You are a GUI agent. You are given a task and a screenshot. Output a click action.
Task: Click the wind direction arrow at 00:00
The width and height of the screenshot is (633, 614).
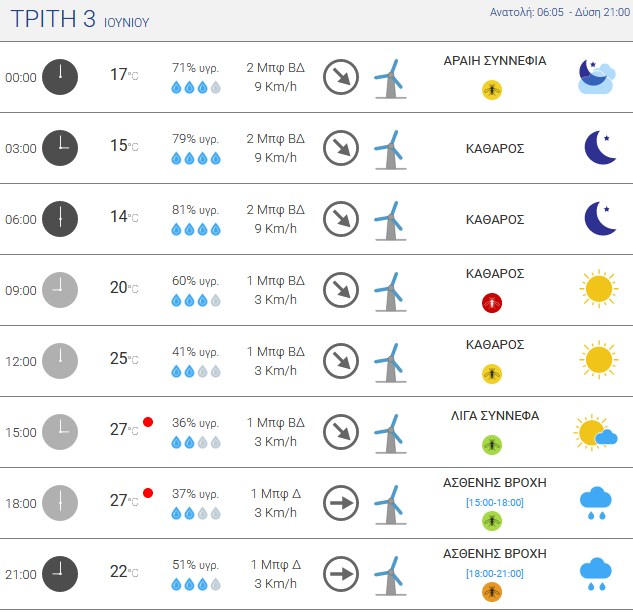coord(341,77)
